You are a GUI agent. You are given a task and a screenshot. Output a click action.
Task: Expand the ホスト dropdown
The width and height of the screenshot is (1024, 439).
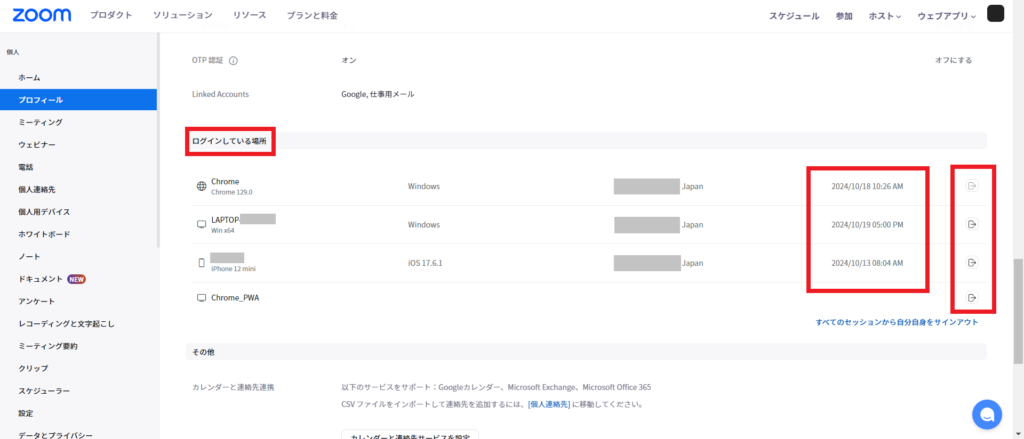click(884, 16)
